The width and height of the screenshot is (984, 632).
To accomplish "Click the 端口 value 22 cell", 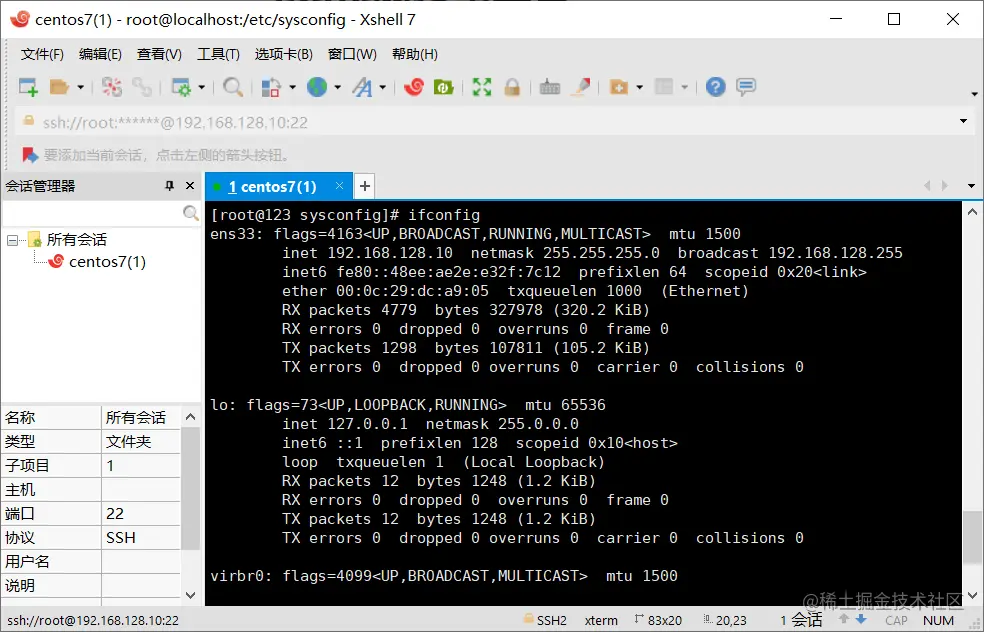I will point(141,513).
